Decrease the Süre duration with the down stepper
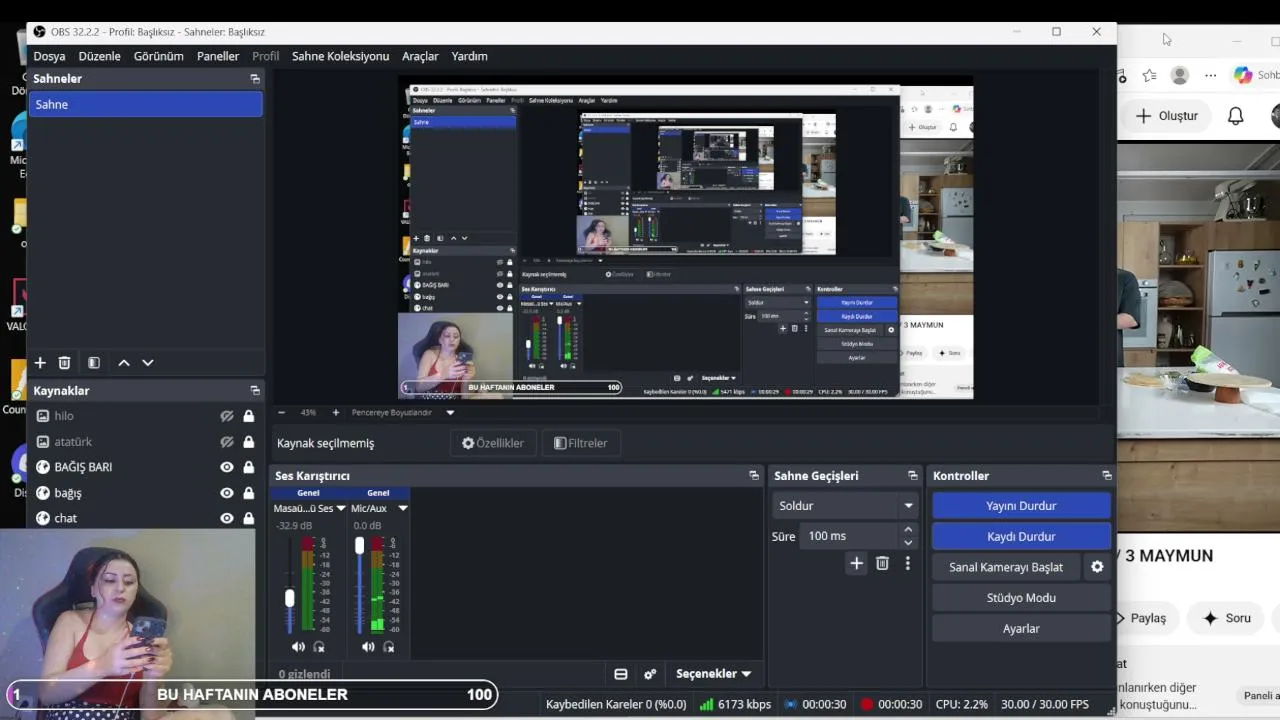 (908, 543)
